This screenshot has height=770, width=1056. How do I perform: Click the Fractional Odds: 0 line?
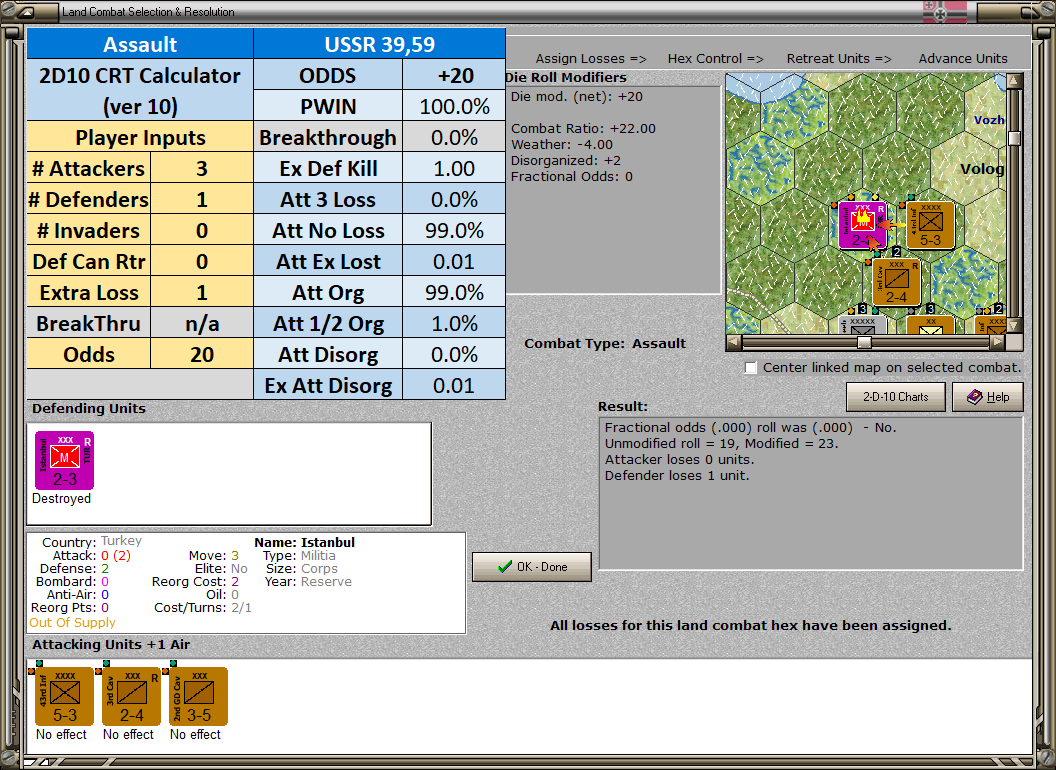tap(572, 177)
